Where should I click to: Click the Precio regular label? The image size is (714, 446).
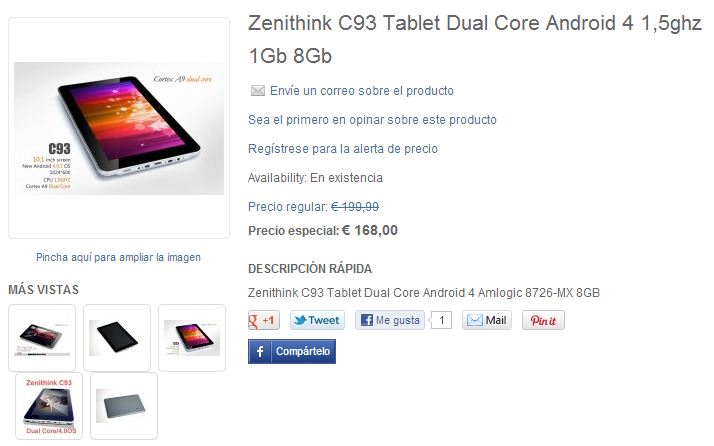[x=288, y=207]
